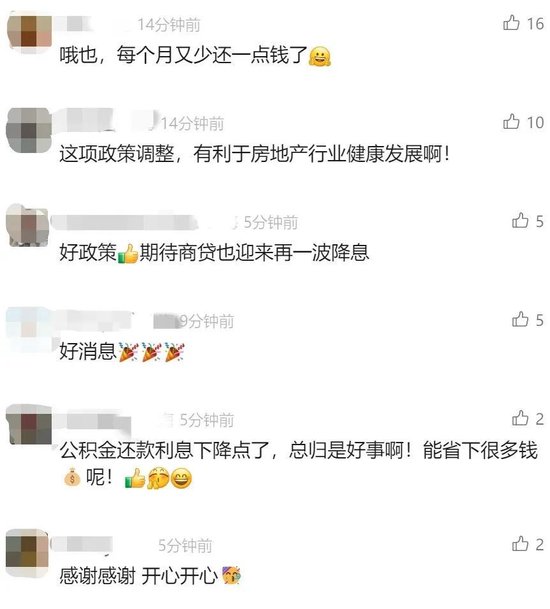Select the comment '期待商贷也迎来再一波降息'
The height and width of the screenshot is (609, 550).
254,253
